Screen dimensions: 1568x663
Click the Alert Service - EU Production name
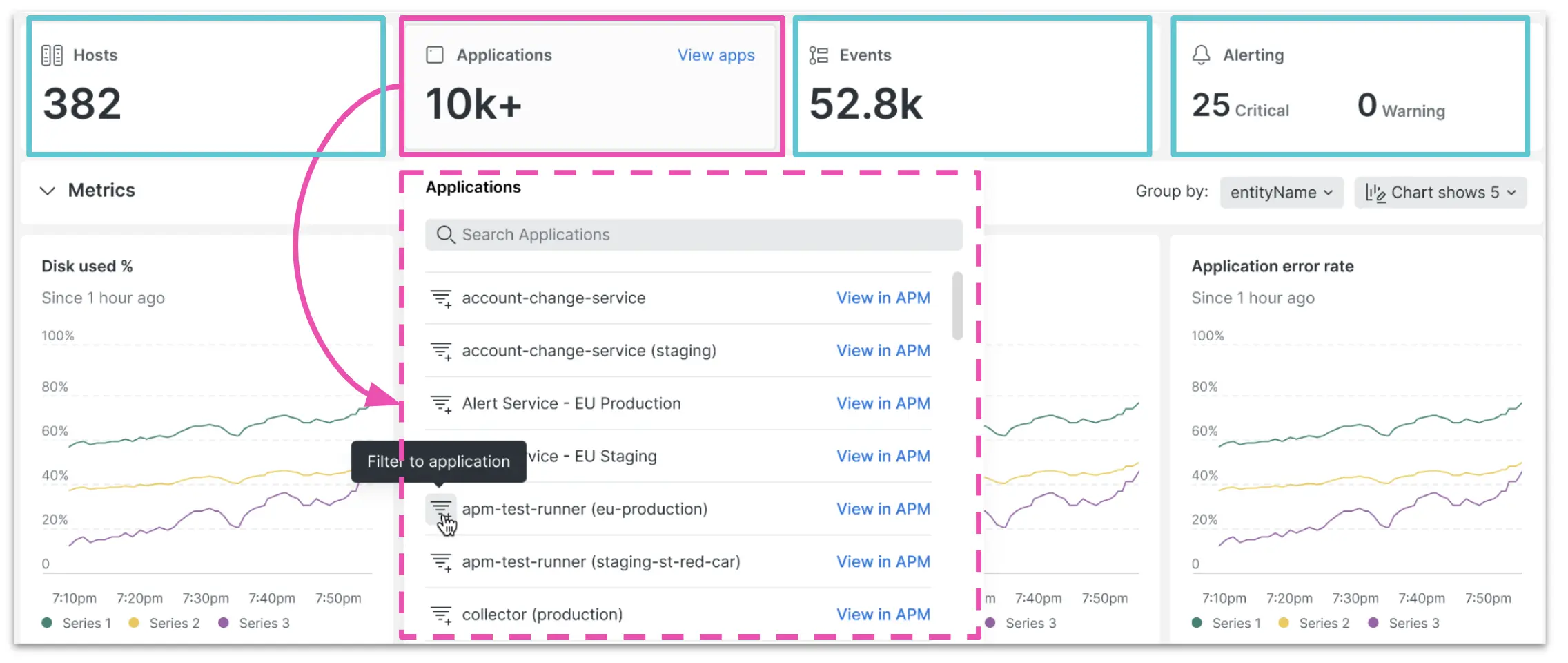pos(571,403)
